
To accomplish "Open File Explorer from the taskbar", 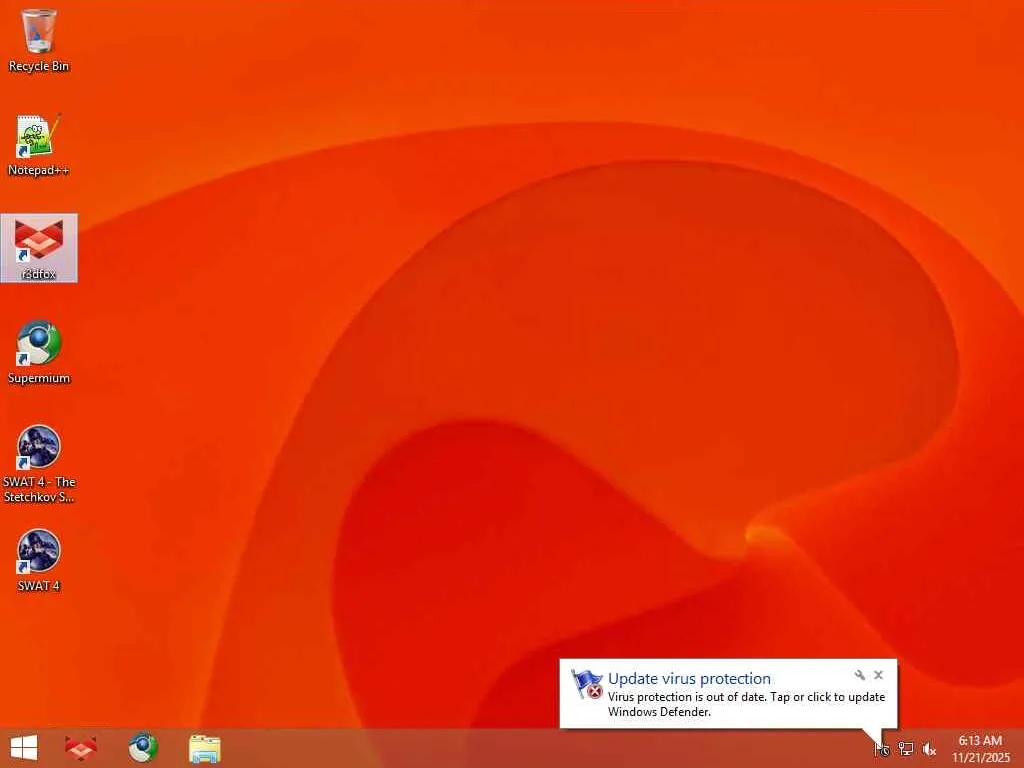I will 204,748.
